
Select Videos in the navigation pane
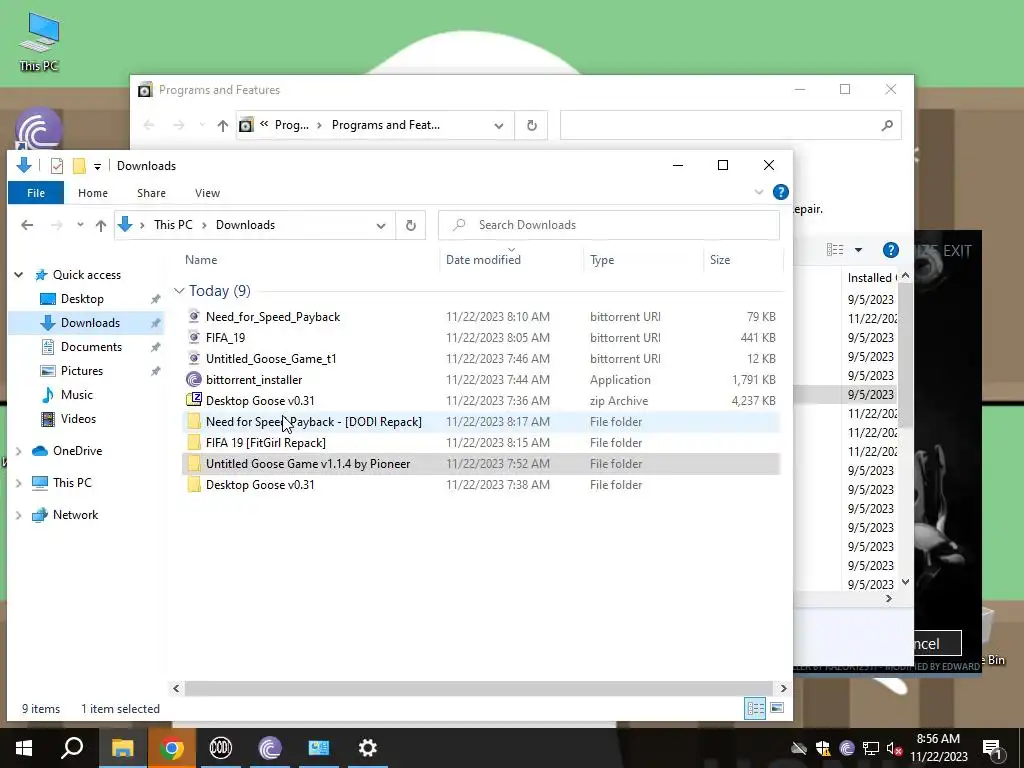coord(78,419)
